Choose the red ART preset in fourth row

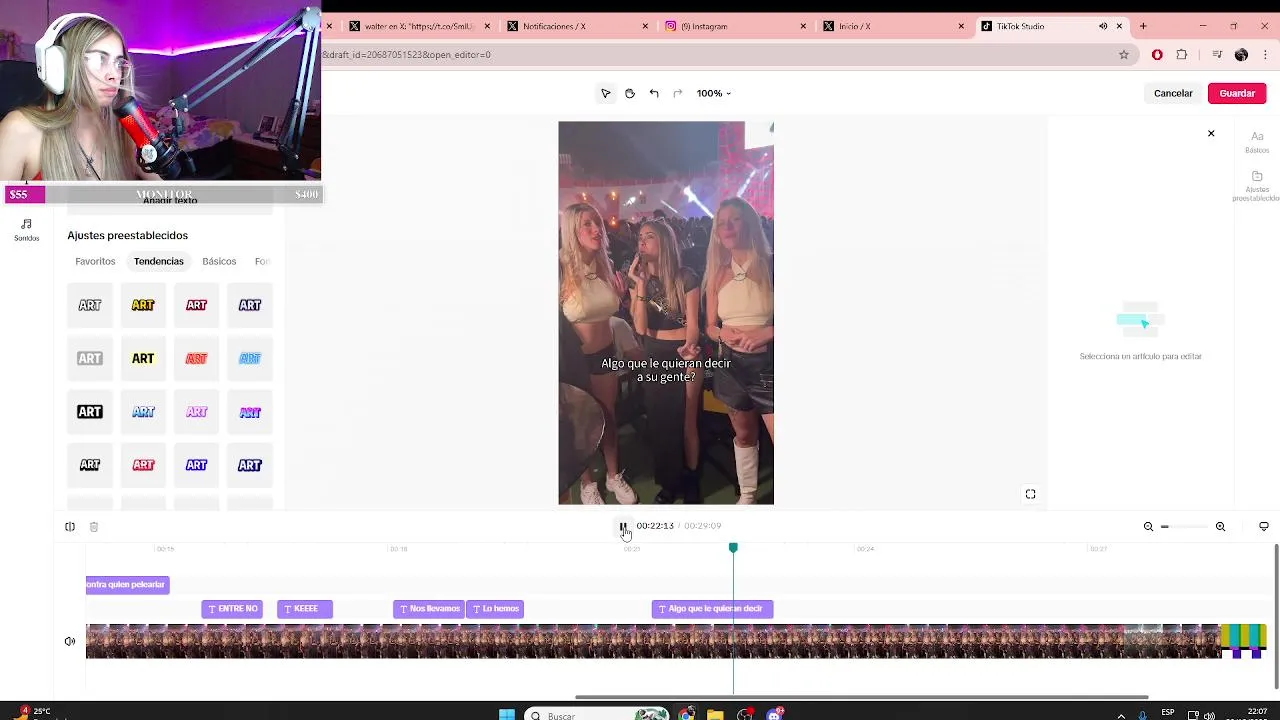pos(143,465)
